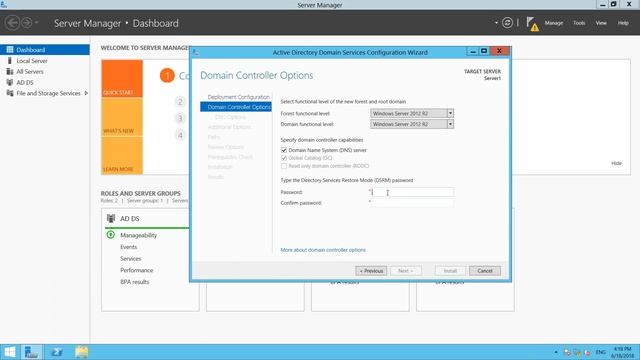Click the taskbar clock and date
Screen dimensions: 640x360
pos(622,352)
